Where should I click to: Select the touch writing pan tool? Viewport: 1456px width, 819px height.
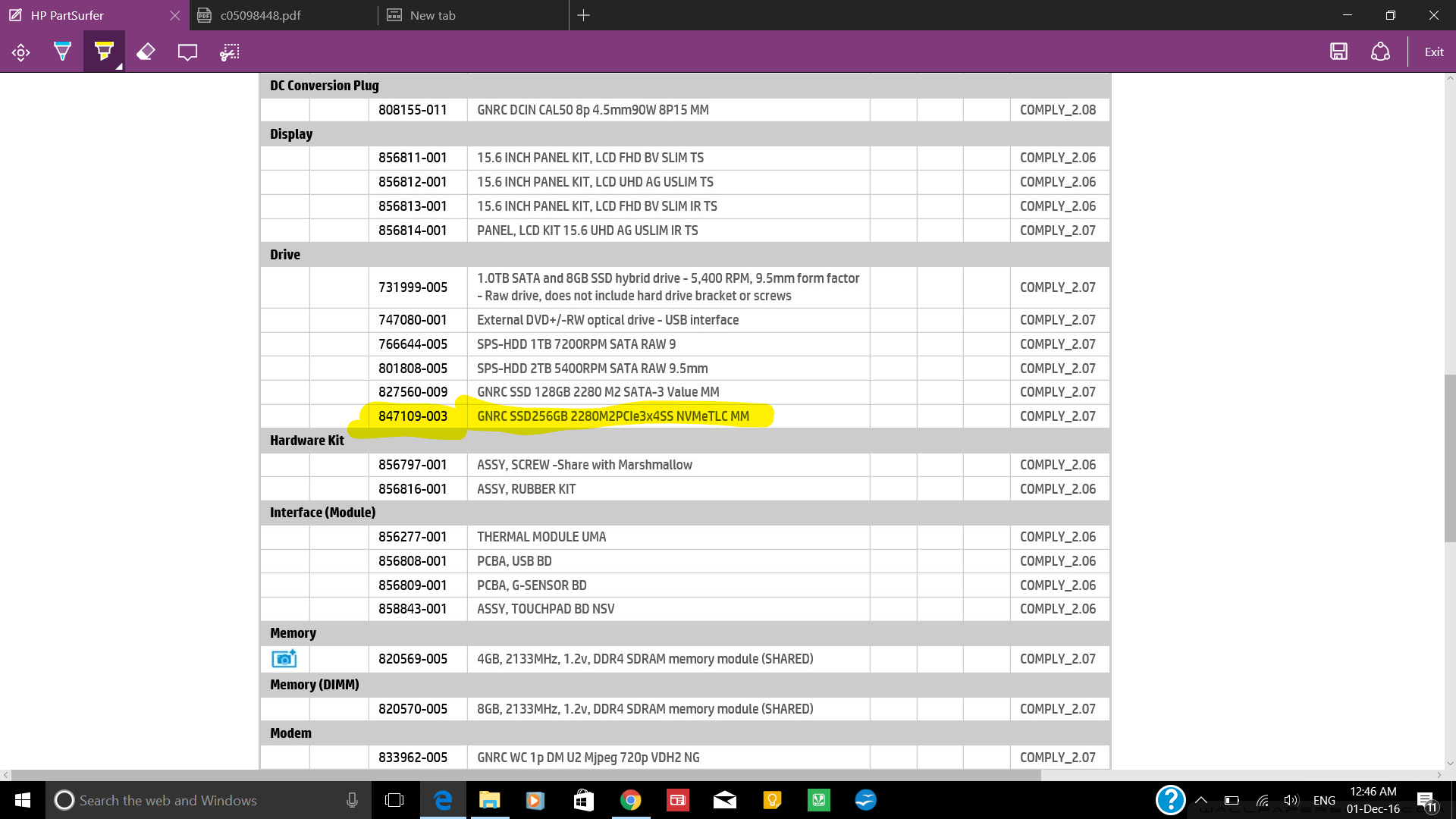[21, 52]
